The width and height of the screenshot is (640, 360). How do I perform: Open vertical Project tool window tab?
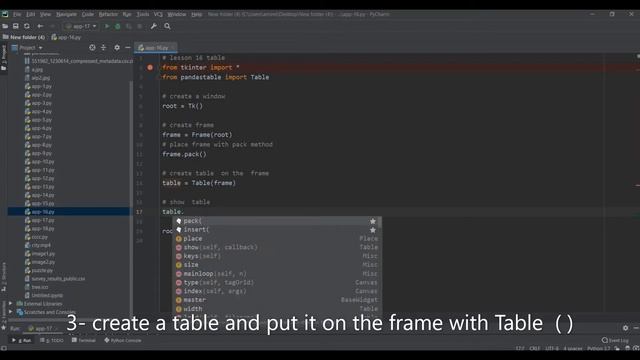(x=4, y=58)
